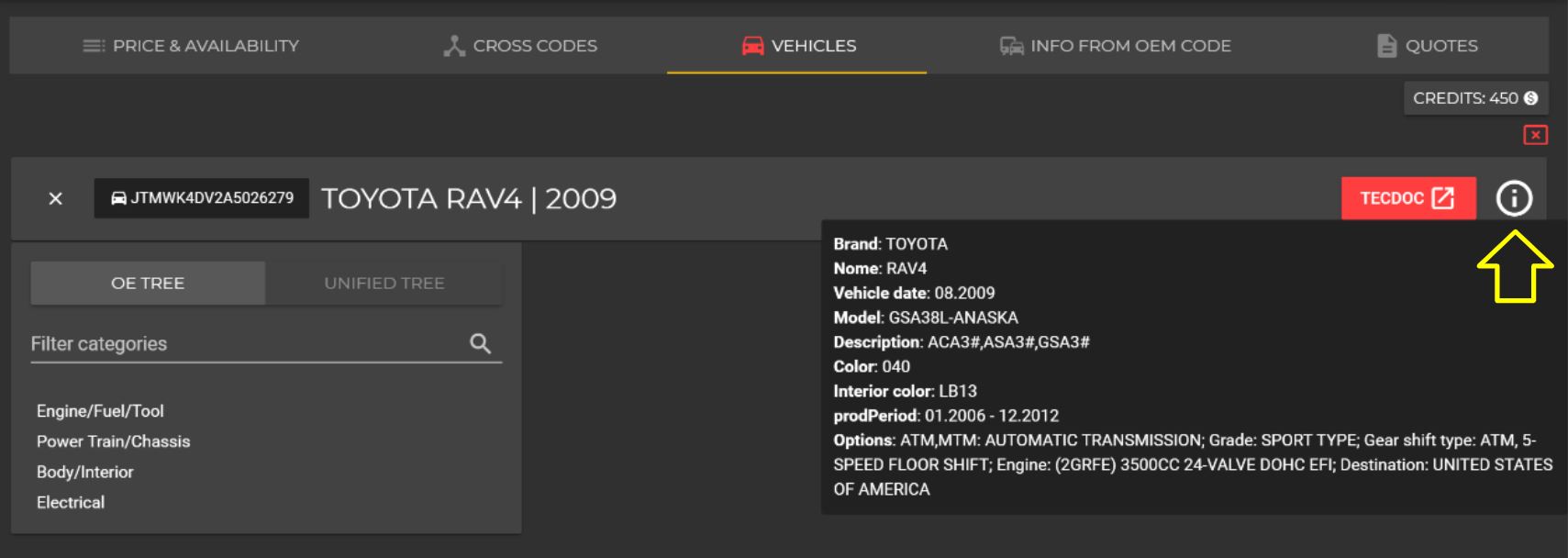This screenshot has height=558, width=1568.
Task: Click the Model: GSA38L-ANASKA text
Action: coord(926,318)
